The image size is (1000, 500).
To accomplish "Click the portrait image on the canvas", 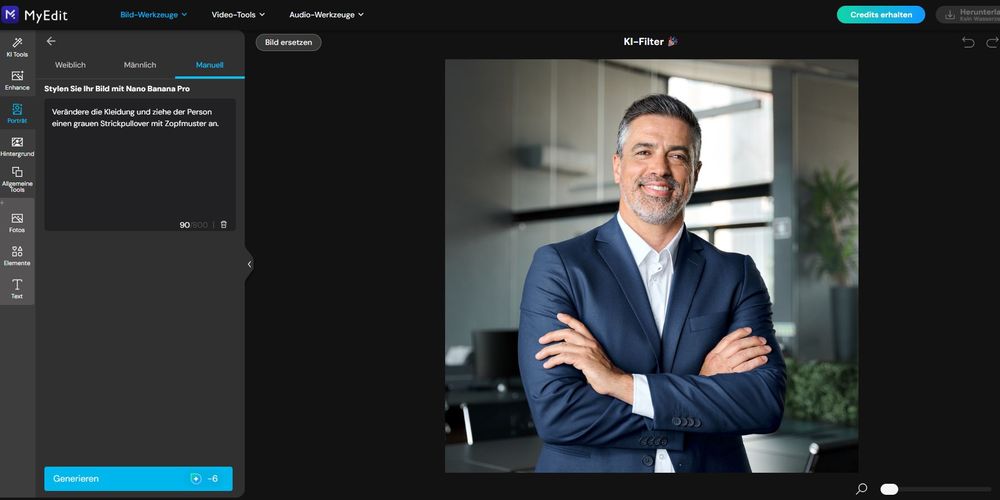I will [651, 266].
